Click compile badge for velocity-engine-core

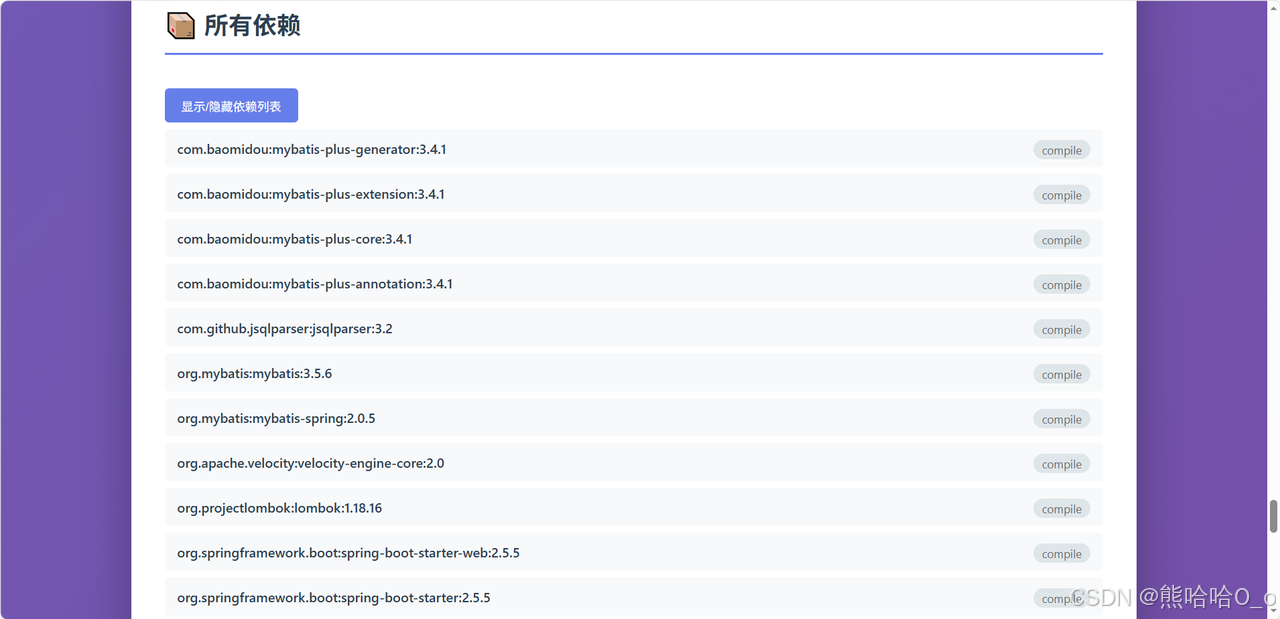tap(1061, 464)
